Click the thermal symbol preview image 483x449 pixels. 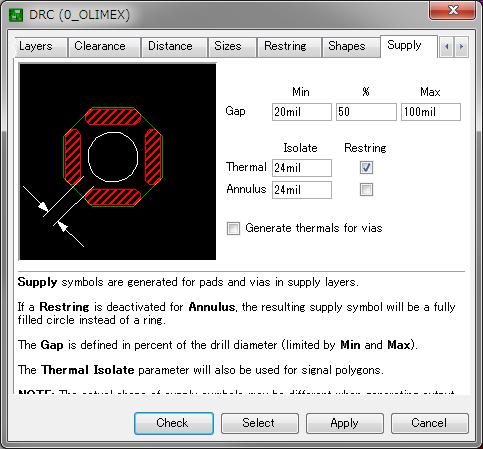point(117,162)
